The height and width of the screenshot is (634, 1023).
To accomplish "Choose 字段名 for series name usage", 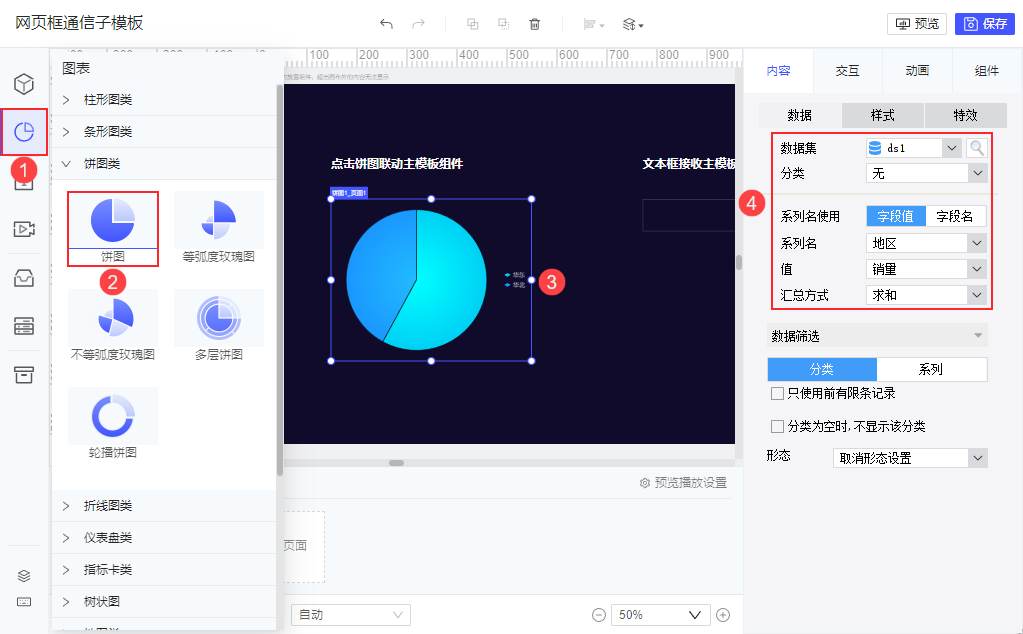I will point(955,217).
